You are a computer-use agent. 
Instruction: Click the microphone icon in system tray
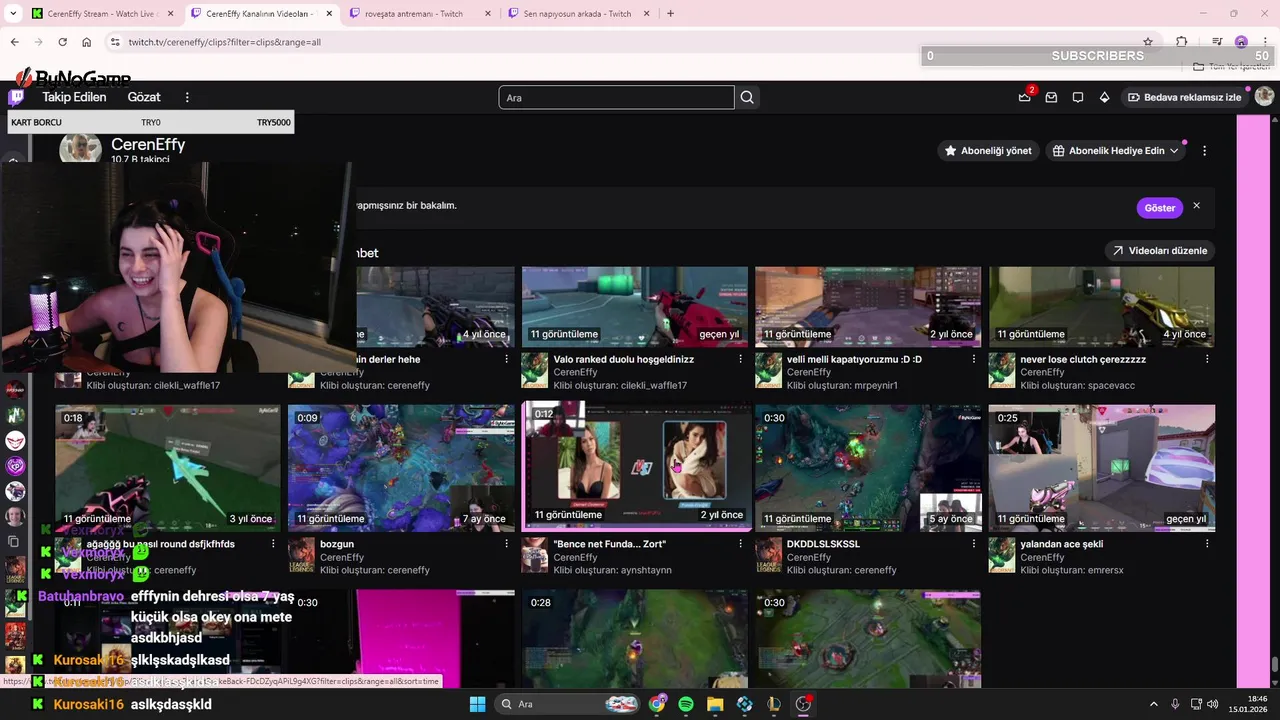[1175, 704]
